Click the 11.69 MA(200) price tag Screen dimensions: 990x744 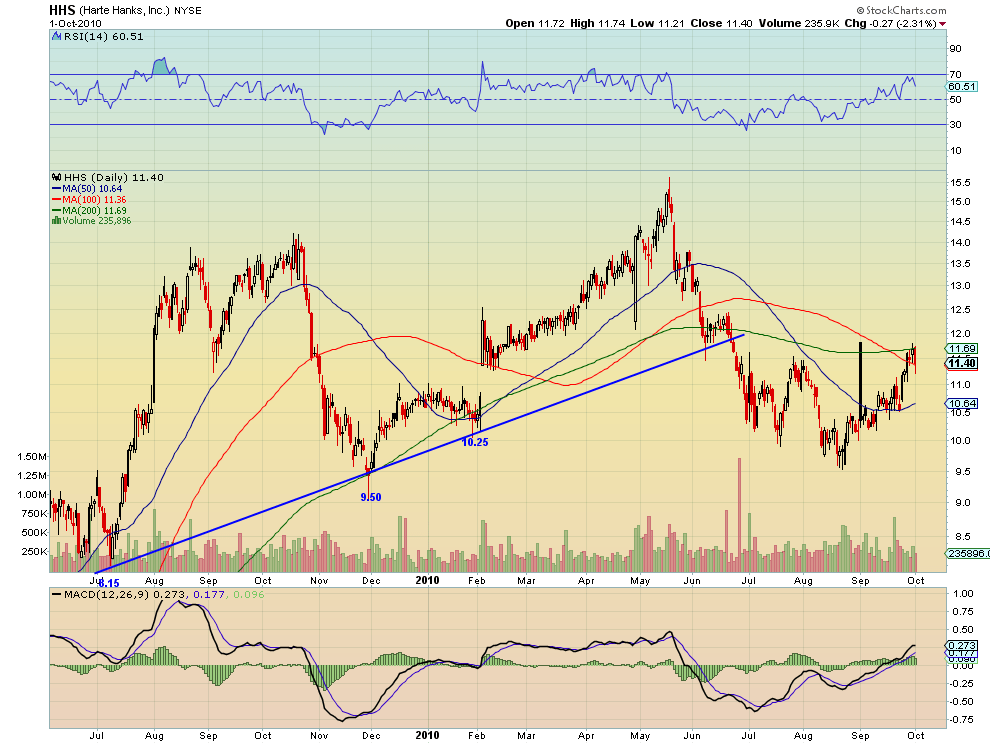(x=962, y=349)
